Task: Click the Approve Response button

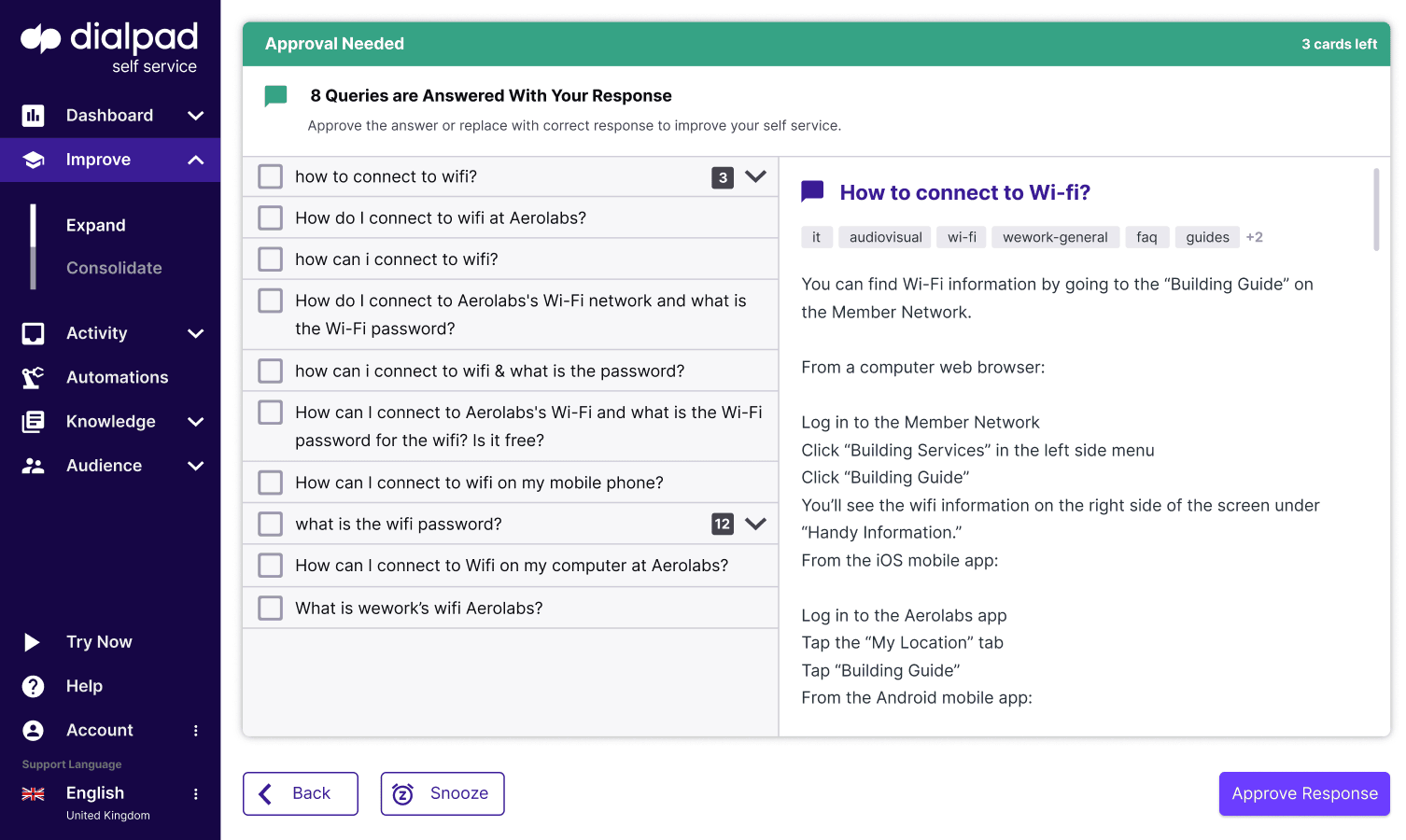Action: pos(1303,793)
